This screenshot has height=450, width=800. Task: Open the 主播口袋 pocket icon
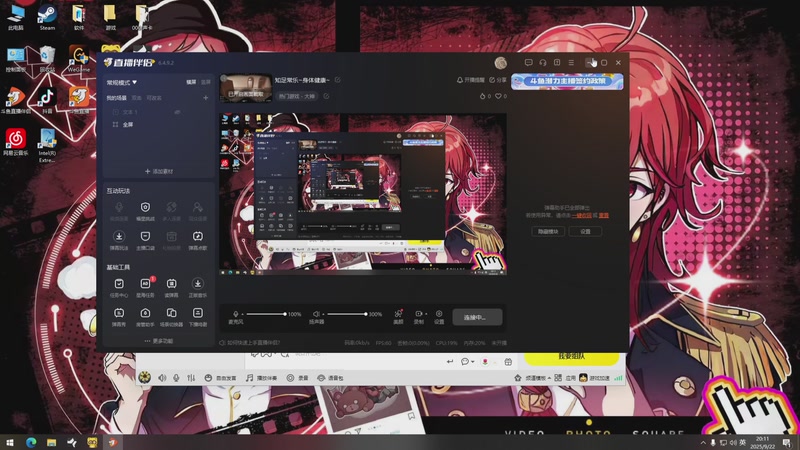(x=145, y=236)
